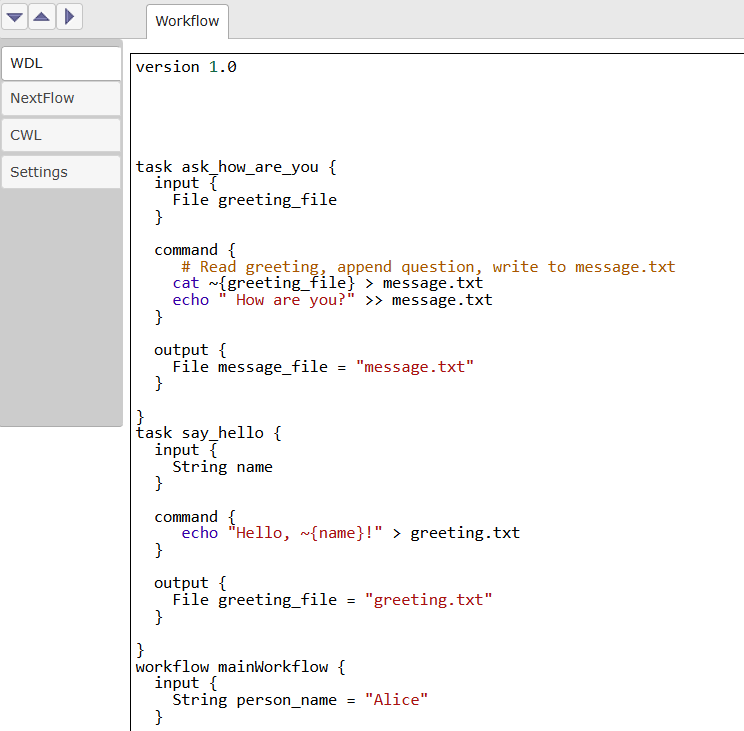744x731 pixels.
Task: Click 'File message_file = "message.txt"' line
Action: 323,367
